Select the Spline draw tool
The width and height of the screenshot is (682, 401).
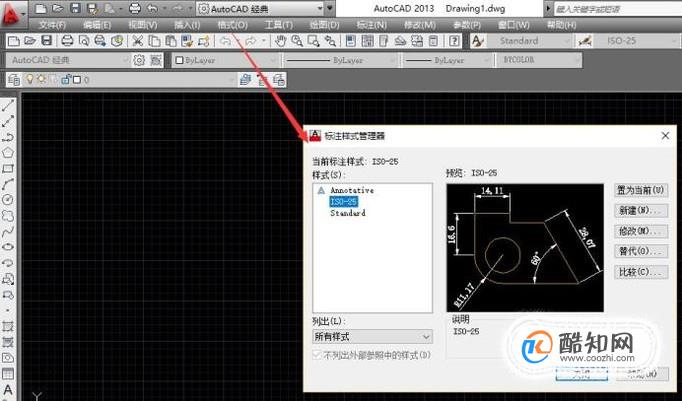(x=8, y=231)
